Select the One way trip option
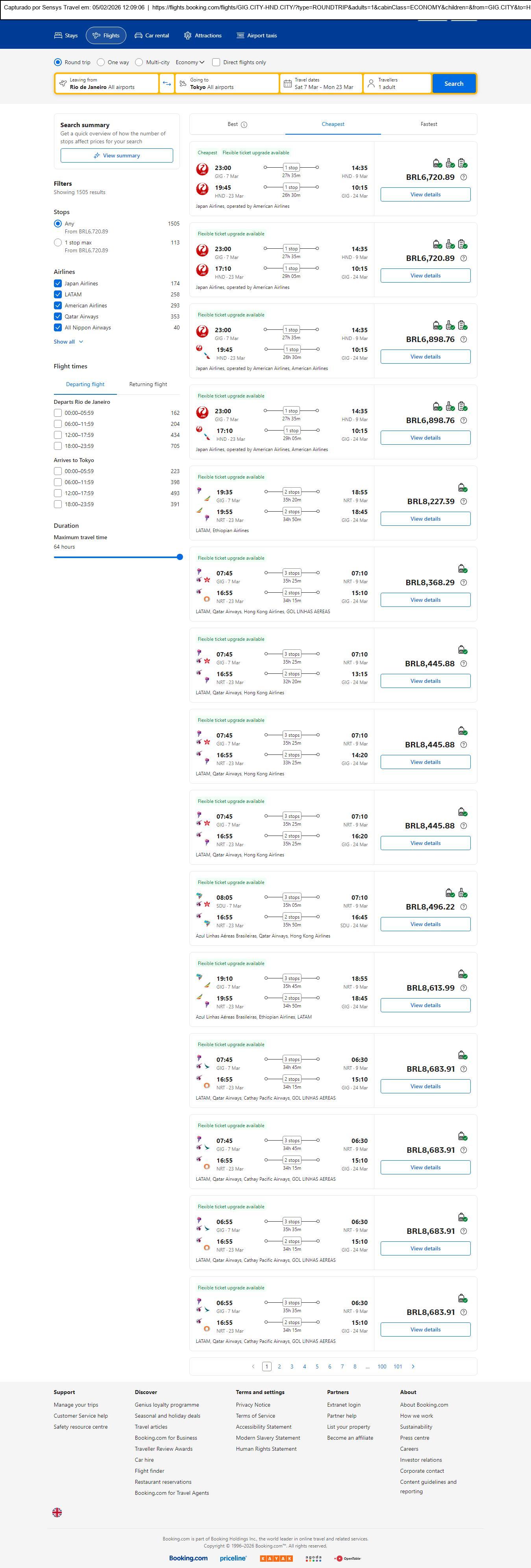The image size is (531, 1568). (101, 62)
